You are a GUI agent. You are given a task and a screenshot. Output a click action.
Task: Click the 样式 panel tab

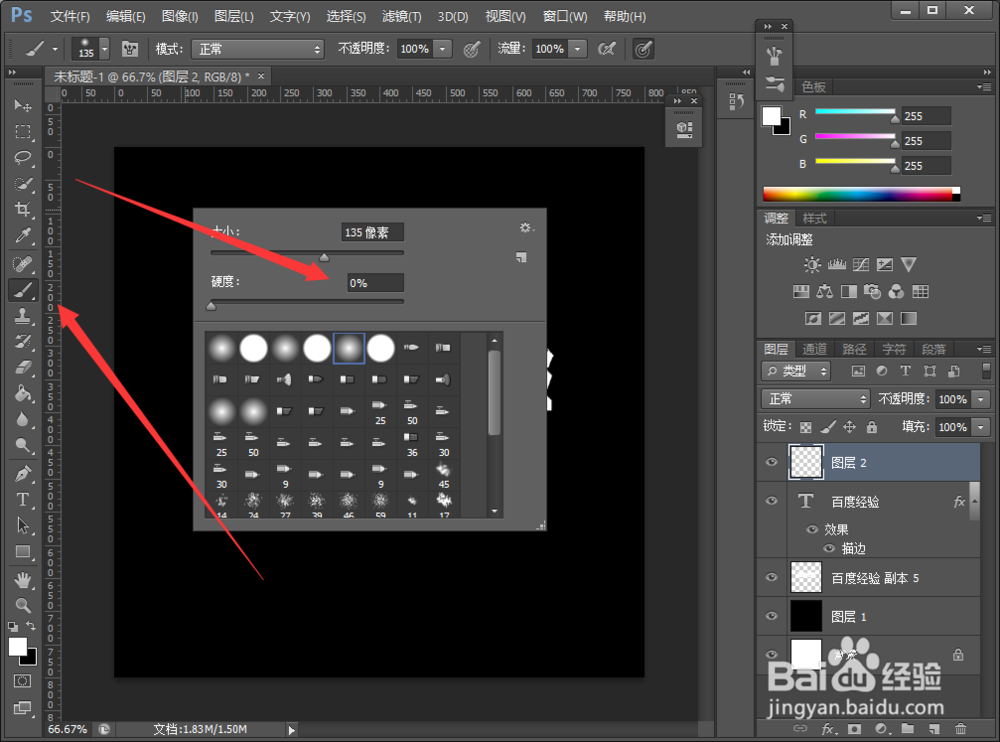[814, 218]
